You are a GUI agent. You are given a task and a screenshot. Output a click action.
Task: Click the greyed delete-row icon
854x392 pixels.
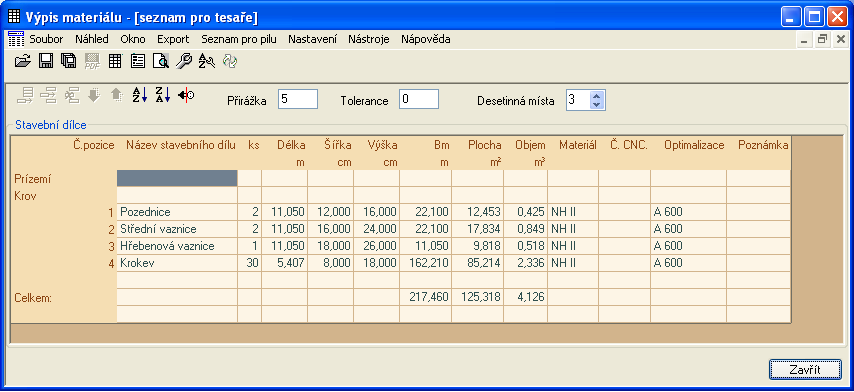71,95
